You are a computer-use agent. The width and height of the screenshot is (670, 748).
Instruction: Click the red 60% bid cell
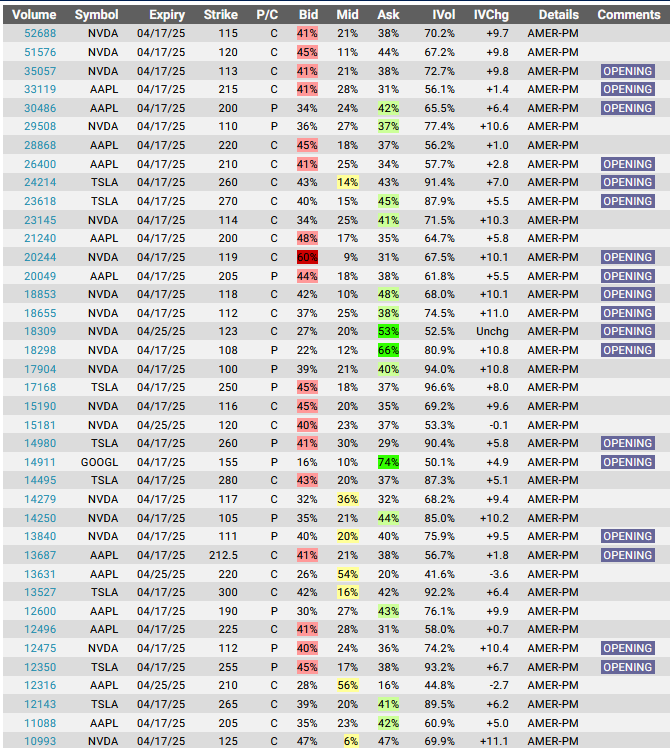[x=307, y=257]
